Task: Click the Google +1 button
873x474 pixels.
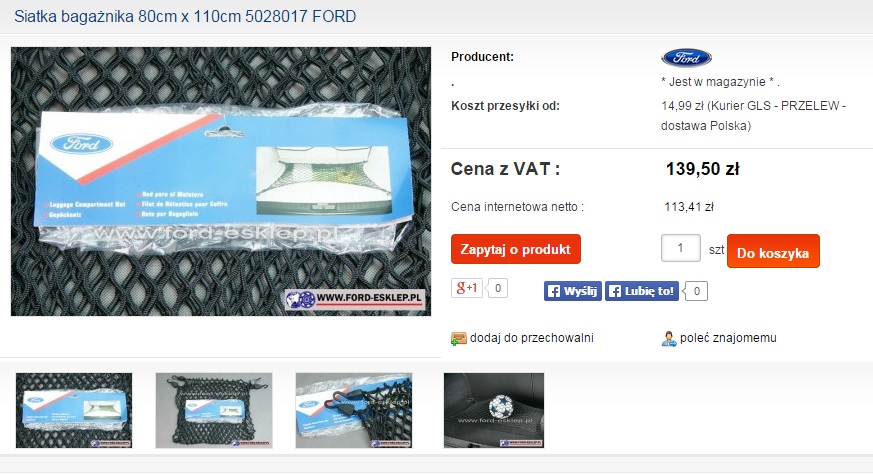Action: [x=467, y=288]
